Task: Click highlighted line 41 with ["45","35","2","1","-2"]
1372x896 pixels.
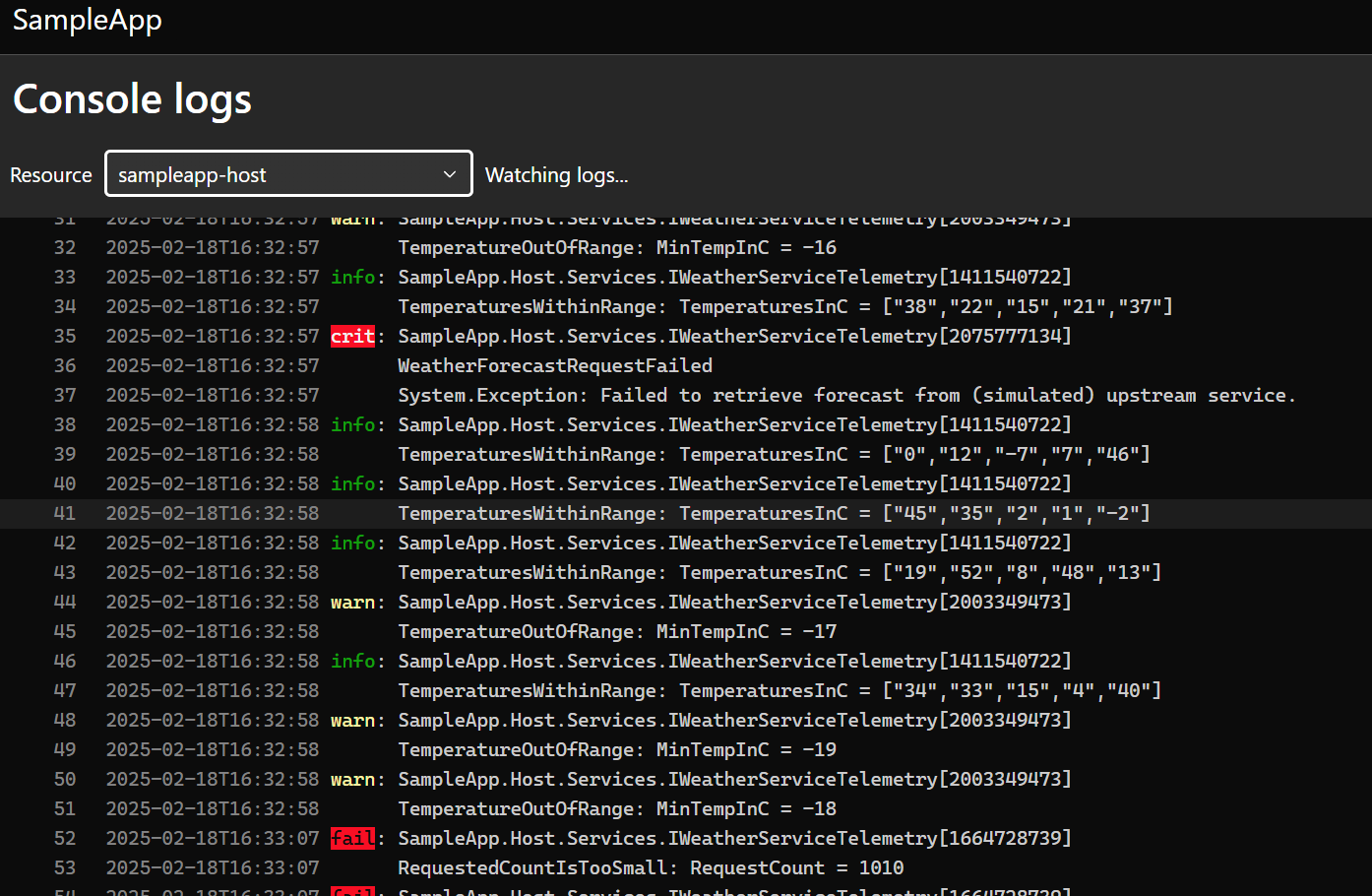Action: pyautogui.click(x=686, y=513)
